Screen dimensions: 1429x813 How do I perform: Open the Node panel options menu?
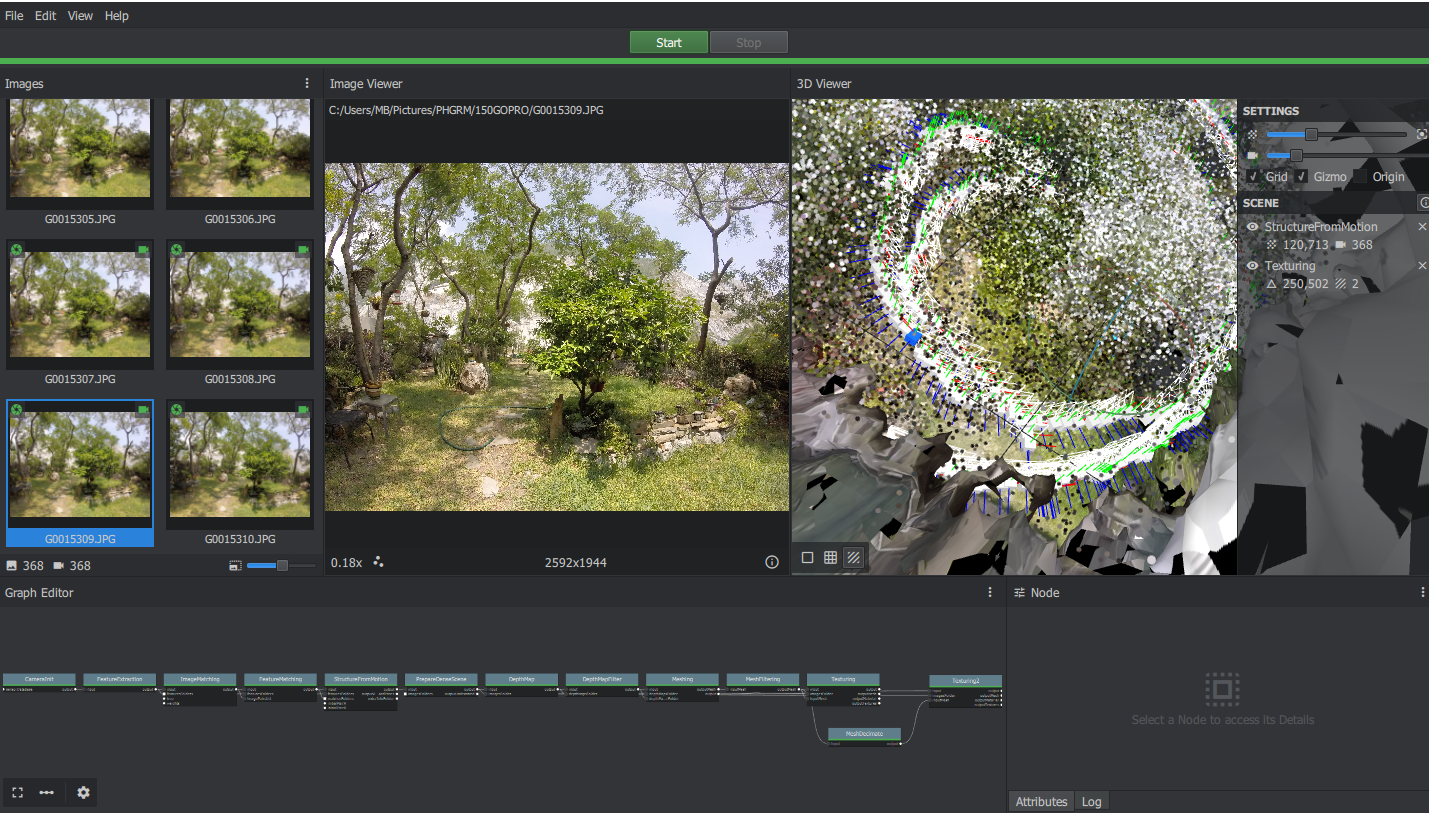(1422, 592)
